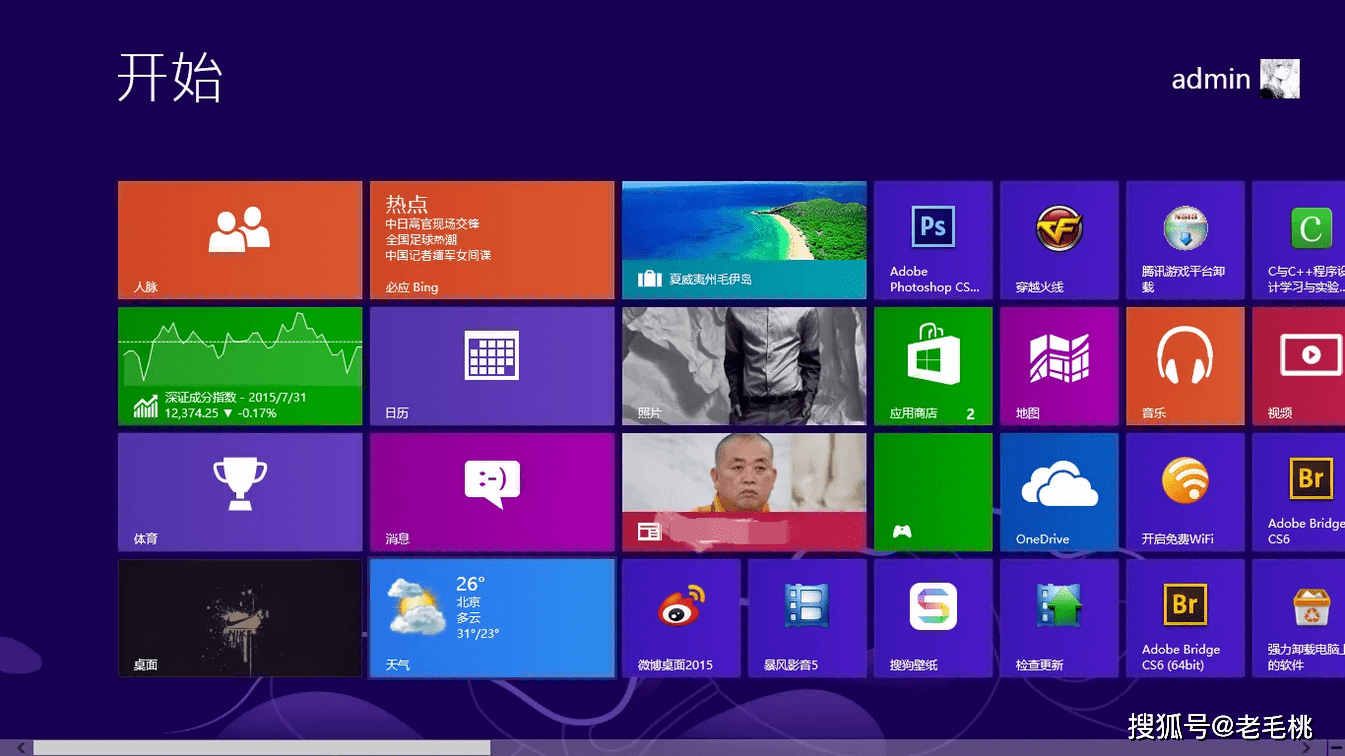This screenshot has height=756, width=1345.
Task: Open the 消息 messaging tile
Action: (x=492, y=492)
